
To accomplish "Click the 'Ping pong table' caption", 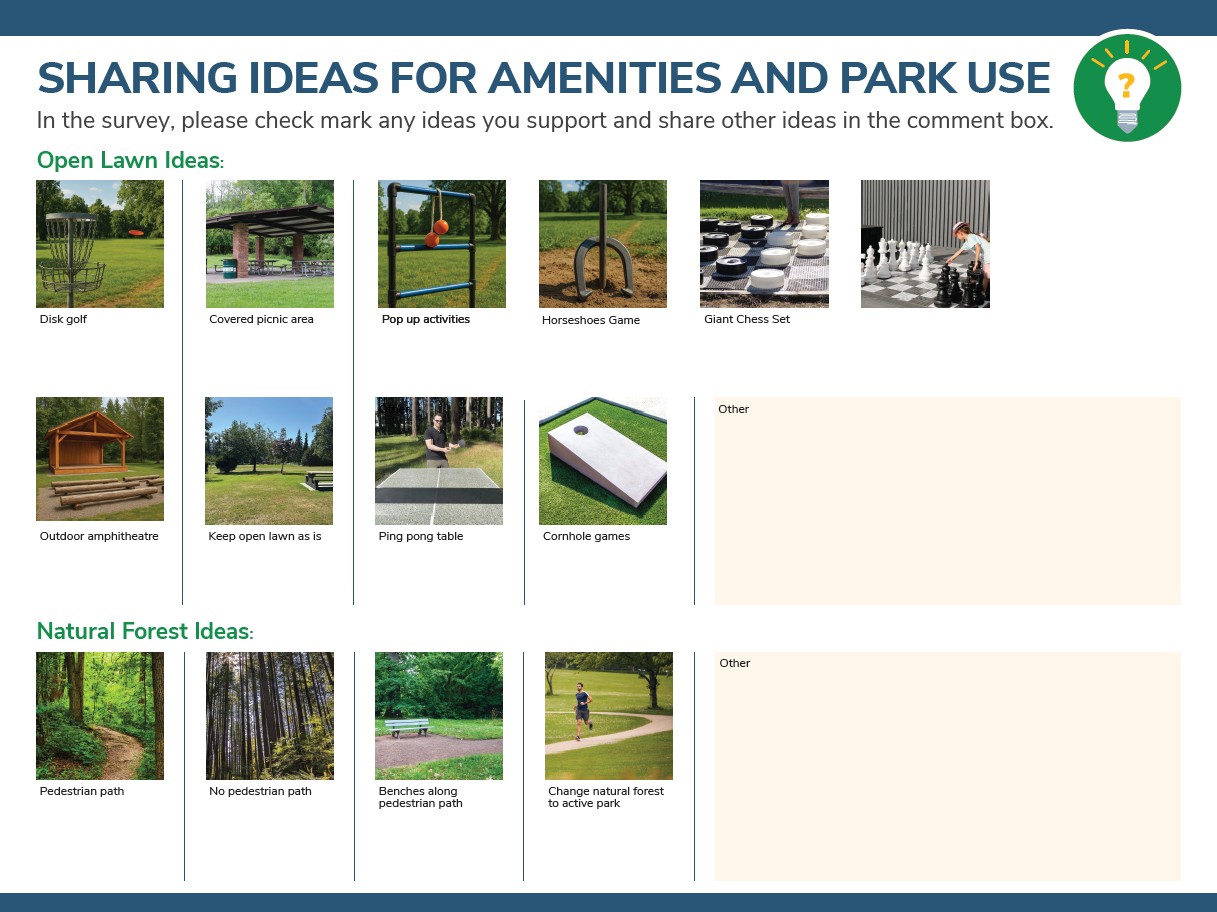I will pos(421,536).
